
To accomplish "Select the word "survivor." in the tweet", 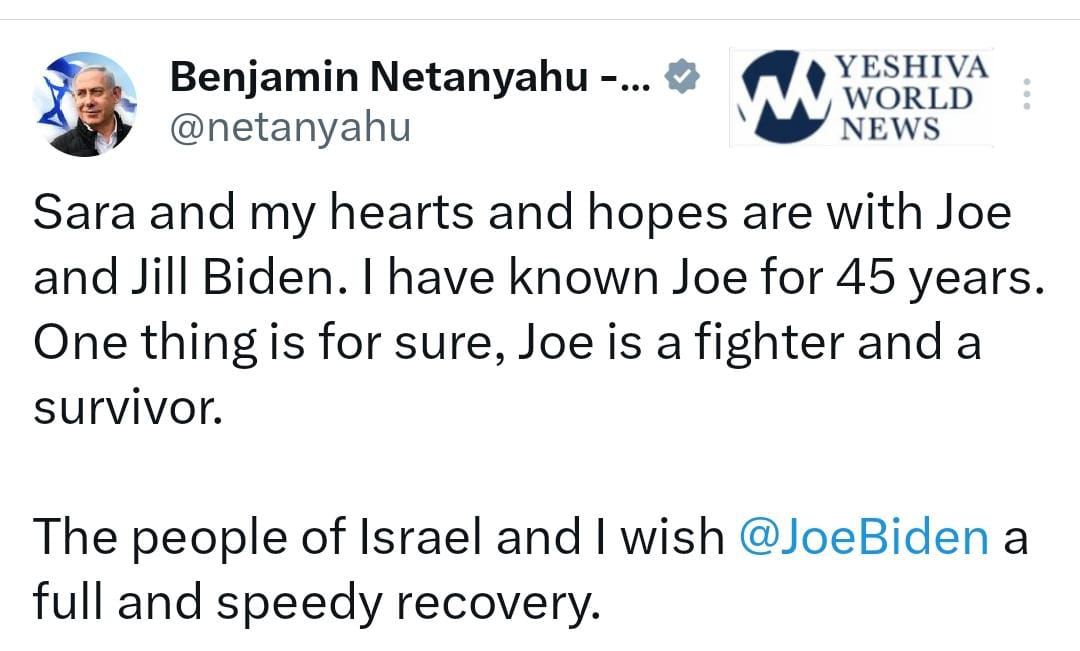I will pos(127,408).
